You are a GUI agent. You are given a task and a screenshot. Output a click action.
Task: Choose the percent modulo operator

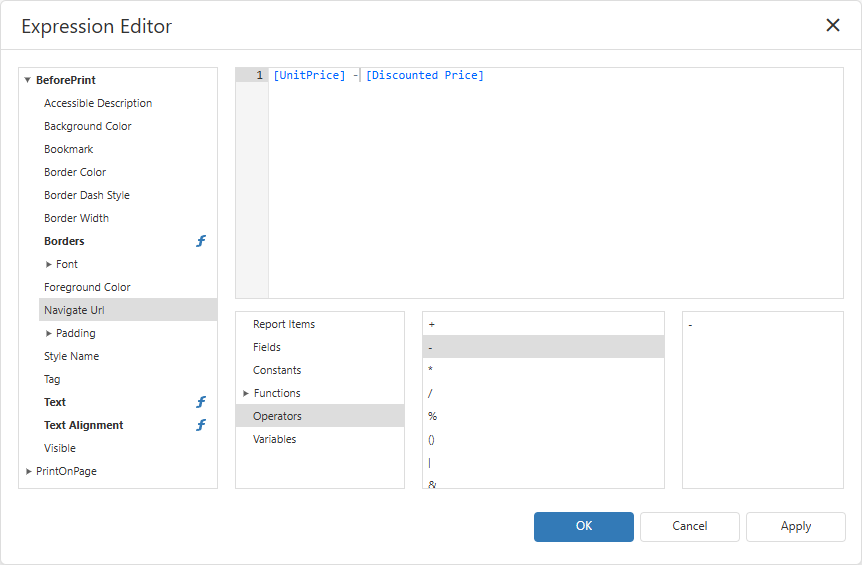[543, 416]
